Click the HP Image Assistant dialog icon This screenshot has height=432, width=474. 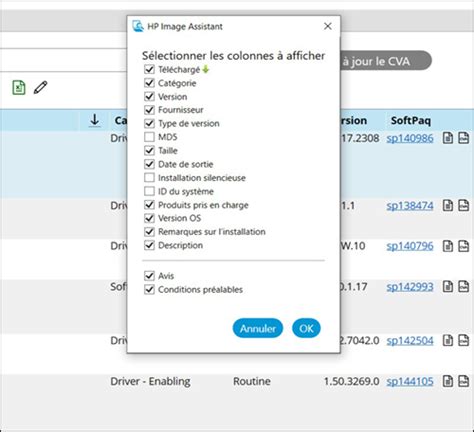[x=138, y=26]
